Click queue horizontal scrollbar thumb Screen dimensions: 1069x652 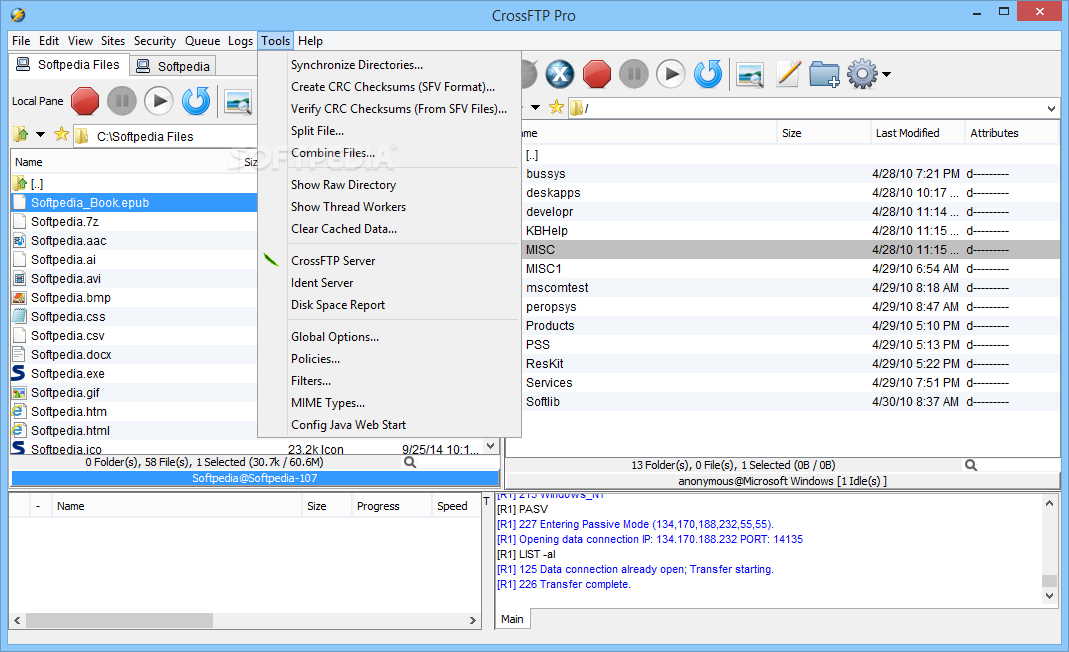click(x=119, y=621)
